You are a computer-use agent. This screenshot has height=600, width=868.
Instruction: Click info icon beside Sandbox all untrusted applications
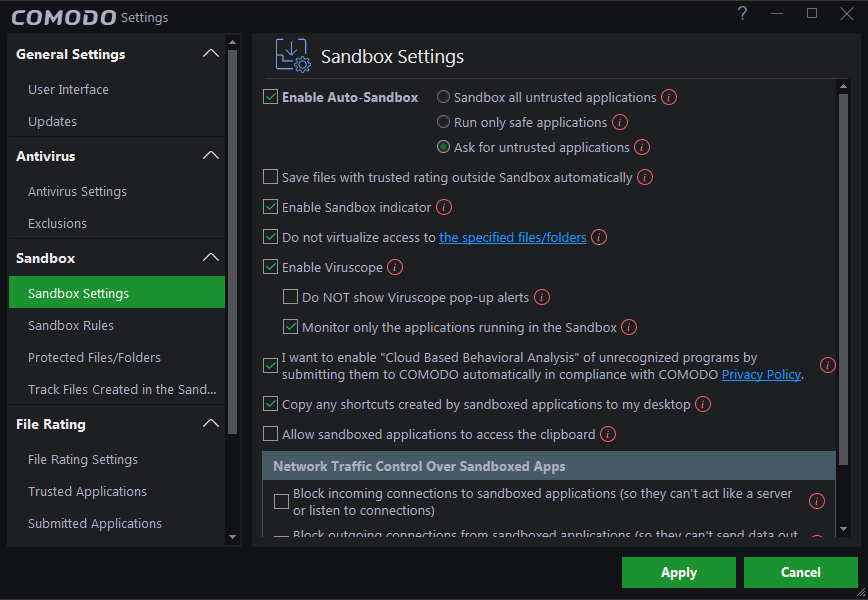pos(670,98)
